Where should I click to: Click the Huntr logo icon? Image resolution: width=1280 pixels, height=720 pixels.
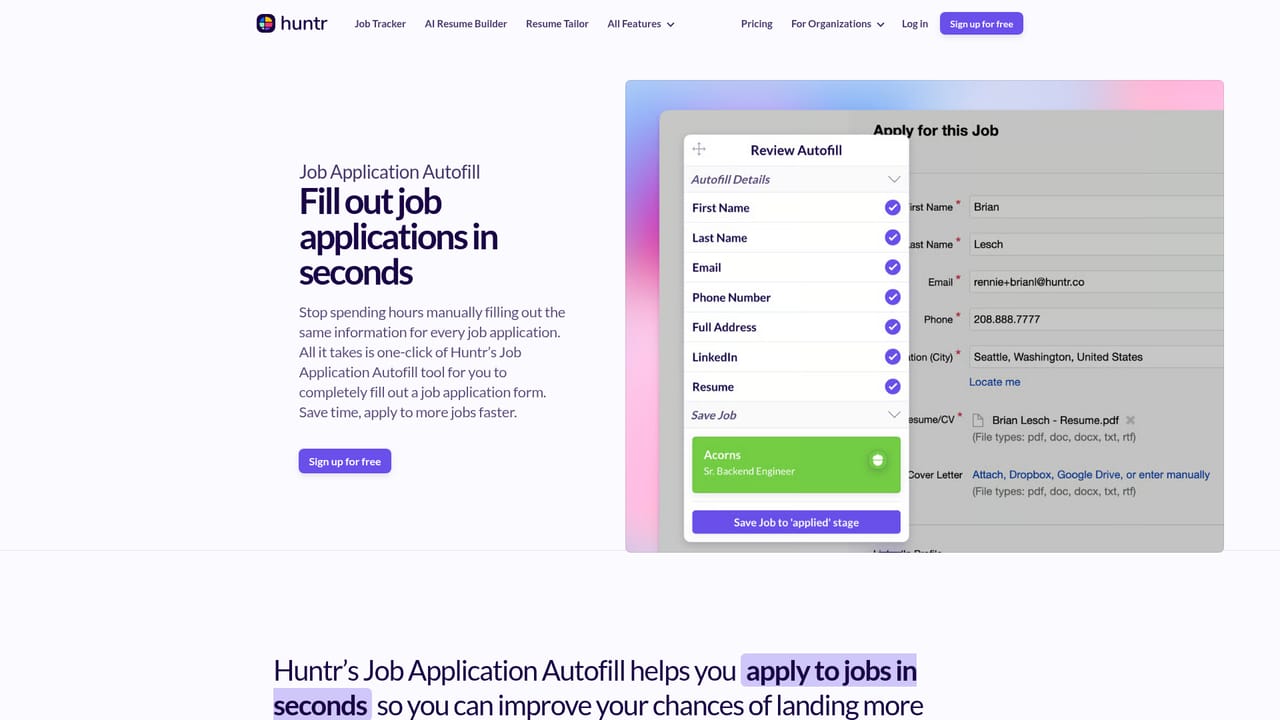(x=265, y=23)
